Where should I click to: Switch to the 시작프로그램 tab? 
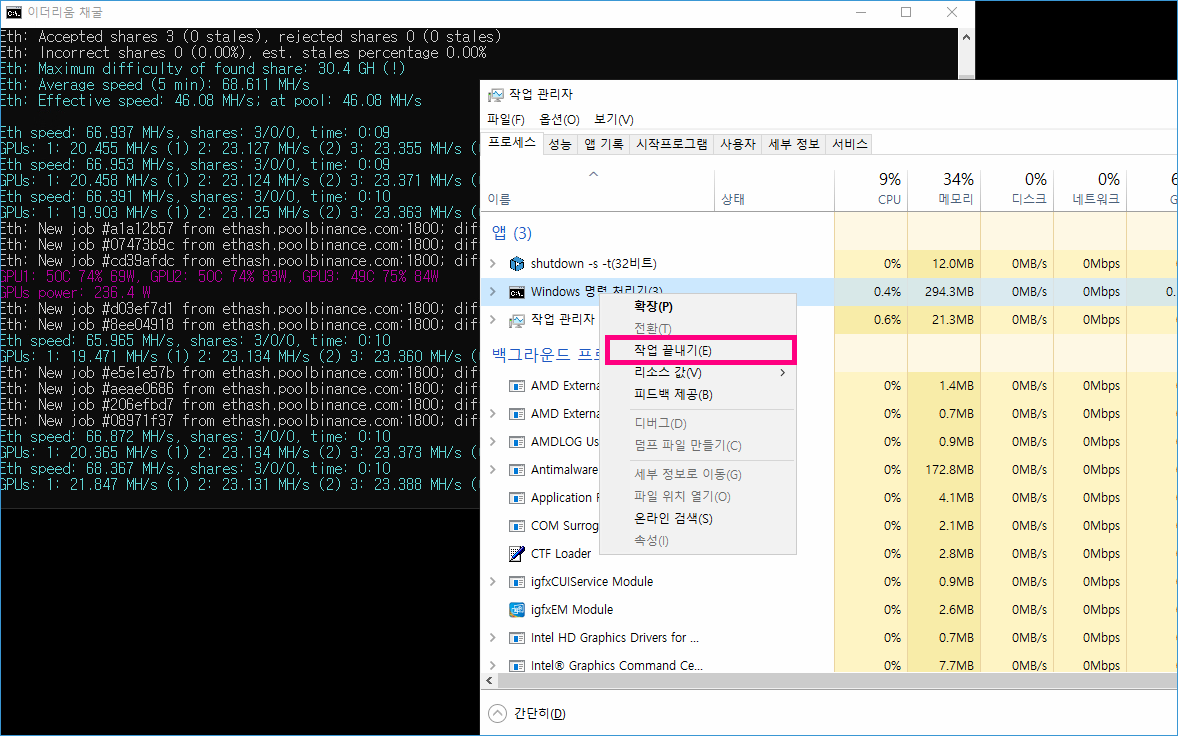pos(672,144)
